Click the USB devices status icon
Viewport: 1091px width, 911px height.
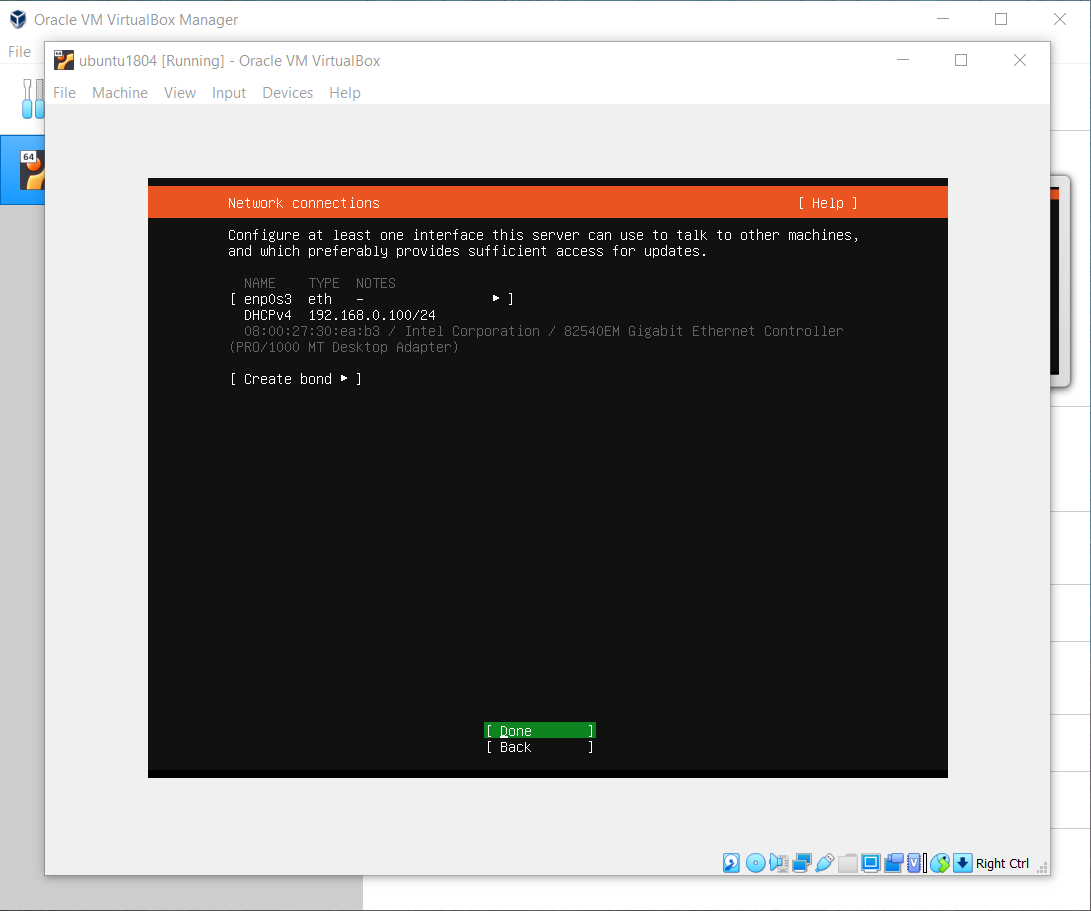click(825, 863)
